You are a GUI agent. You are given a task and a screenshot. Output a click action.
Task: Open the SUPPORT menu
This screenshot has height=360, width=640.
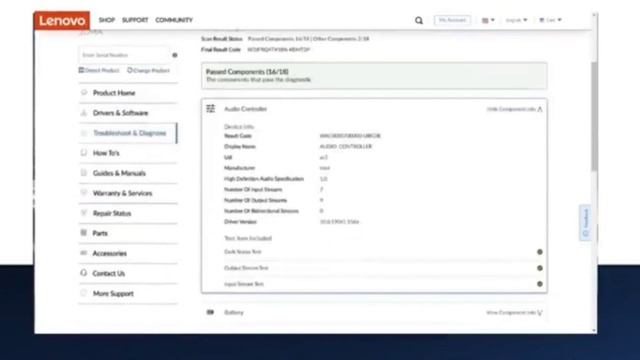[135, 20]
